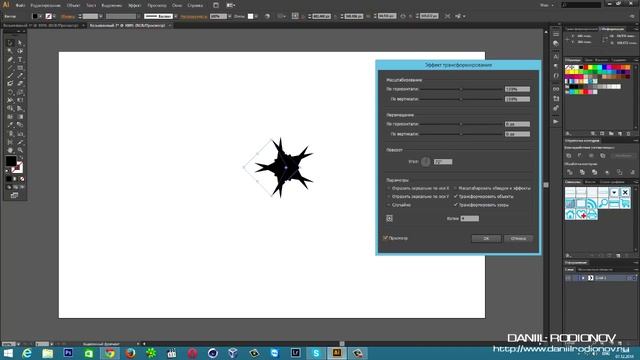The height and width of the screenshot is (360, 640).
Task: Click the change screen mode icon
Action: (15, 195)
